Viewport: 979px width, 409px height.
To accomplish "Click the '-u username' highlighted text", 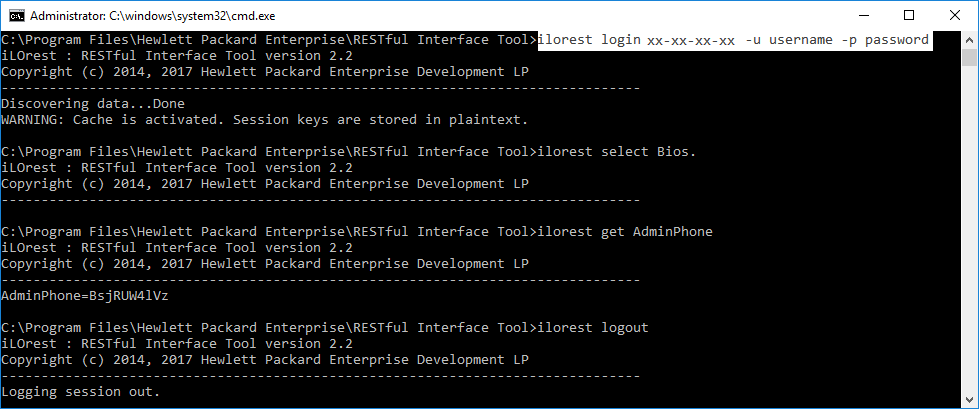I will [x=789, y=40].
